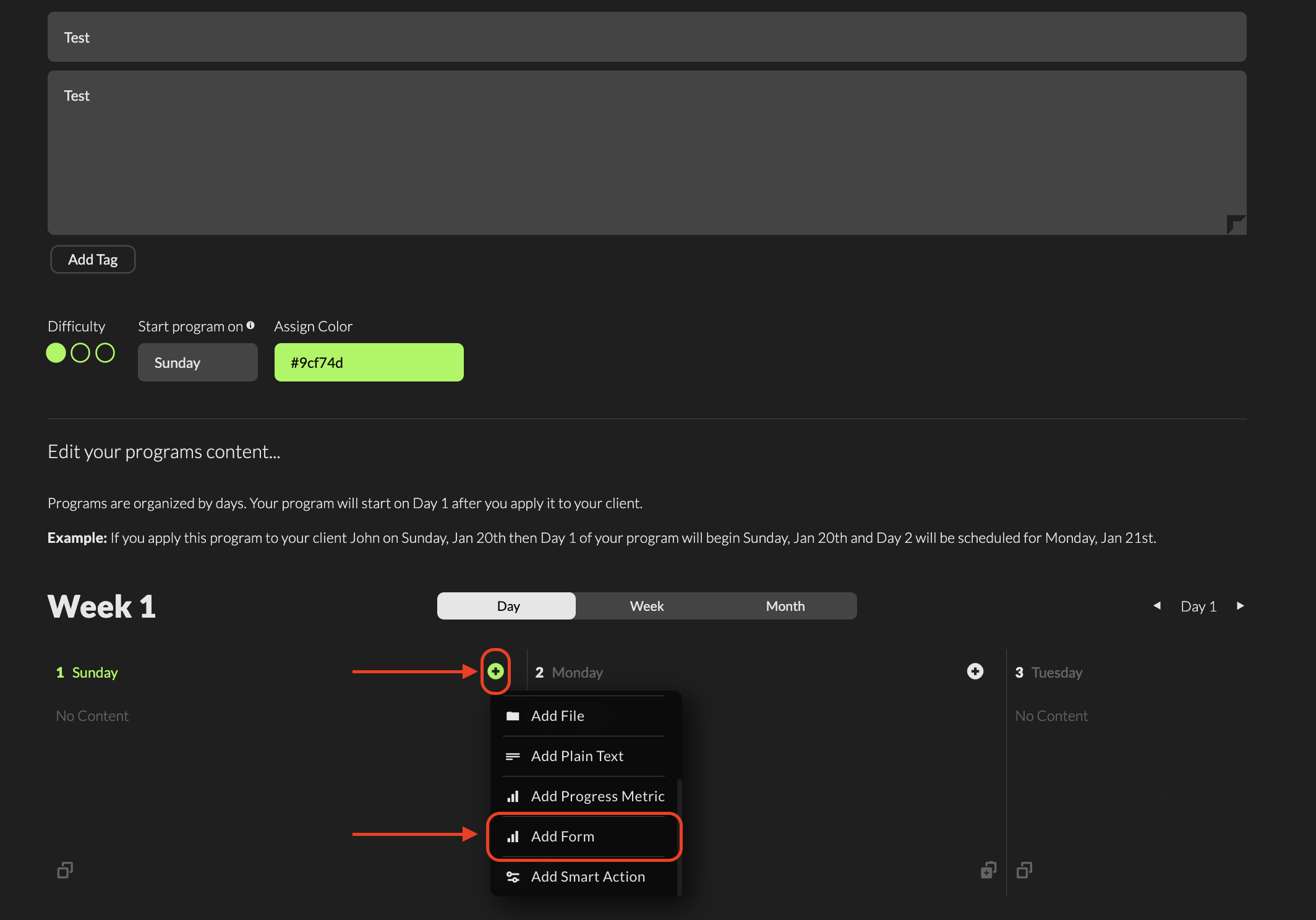Viewport: 1316px width, 920px height.
Task: Go to previous day arrow
Action: tap(1156, 606)
